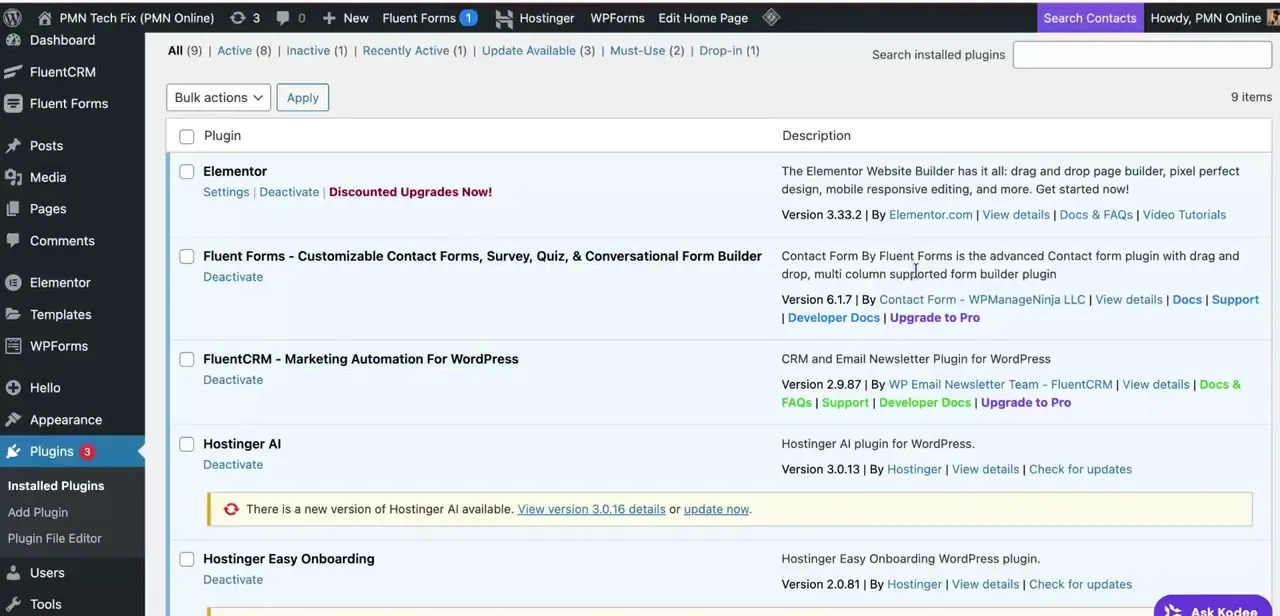Image resolution: width=1280 pixels, height=616 pixels.
Task: Click Edit Home Page in admin bar
Action: (x=703, y=18)
